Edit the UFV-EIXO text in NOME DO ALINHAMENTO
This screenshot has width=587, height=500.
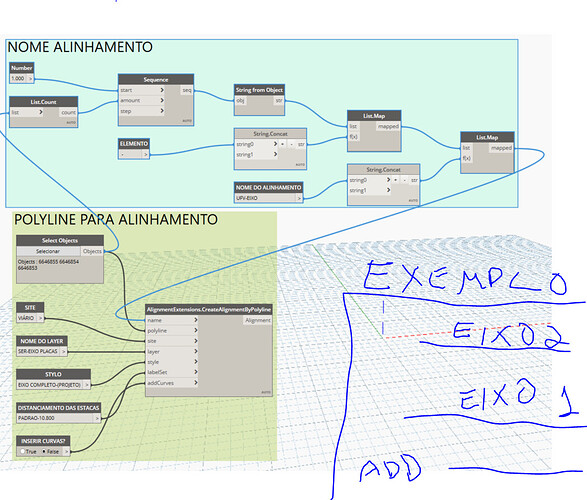pos(265,198)
